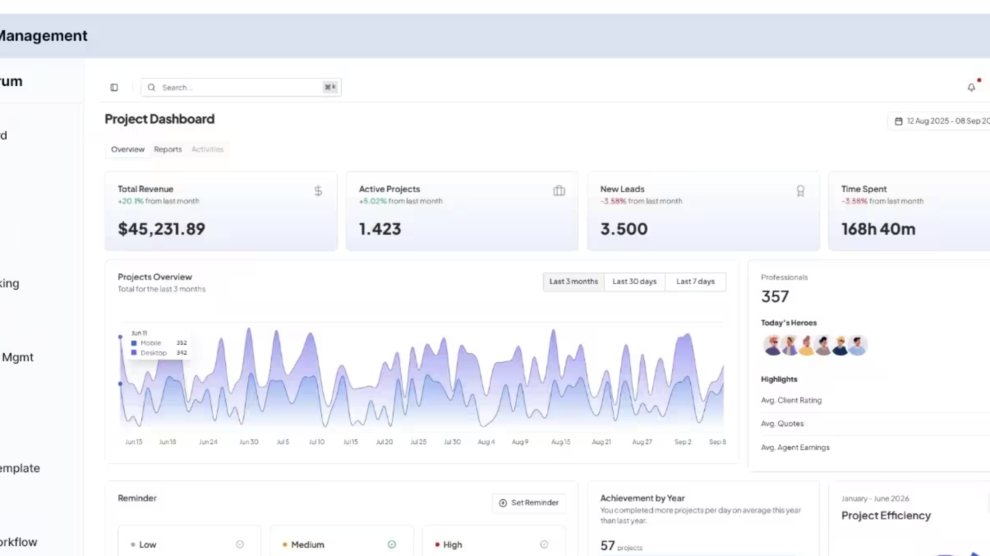Click the briefcase icon in Active Projects
The image size is (990, 556).
(x=559, y=191)
